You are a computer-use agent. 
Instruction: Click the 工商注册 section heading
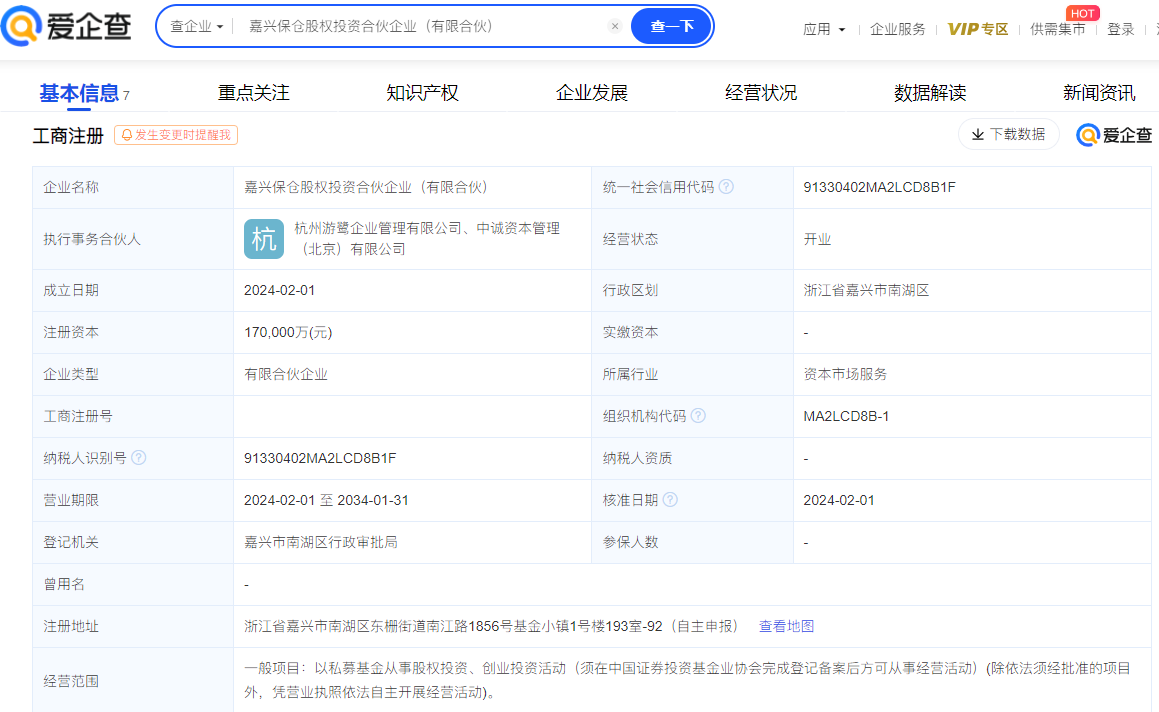[68, 136]
